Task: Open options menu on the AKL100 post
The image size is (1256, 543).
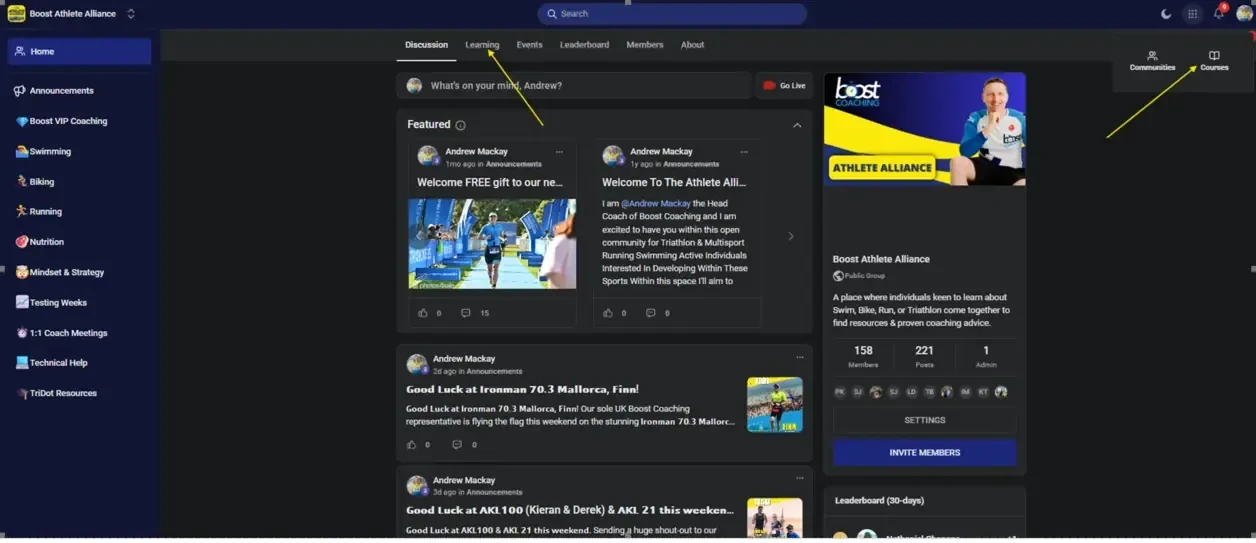Action: pyautogui.click(x=800, y=479)
